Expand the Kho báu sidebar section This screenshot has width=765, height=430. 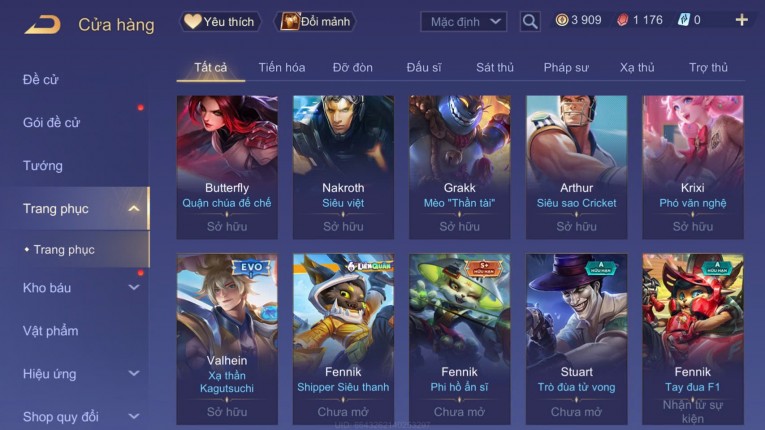(x=134, y=288)
